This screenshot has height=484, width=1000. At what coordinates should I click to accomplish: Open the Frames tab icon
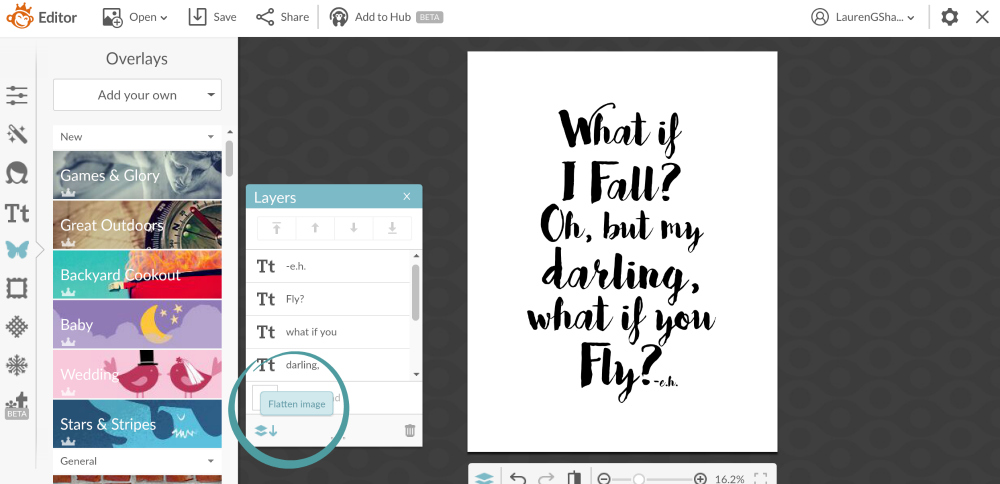click(17, 288)
